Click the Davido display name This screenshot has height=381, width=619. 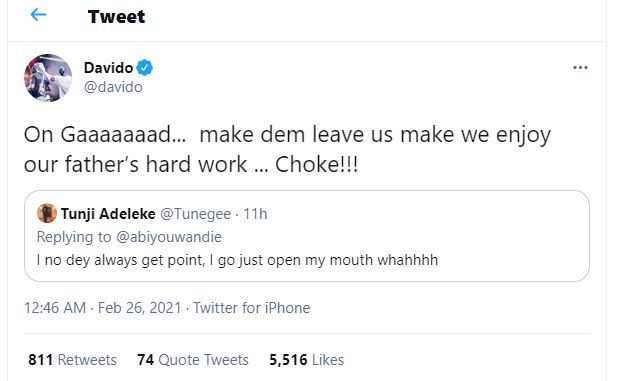[109, 68]
